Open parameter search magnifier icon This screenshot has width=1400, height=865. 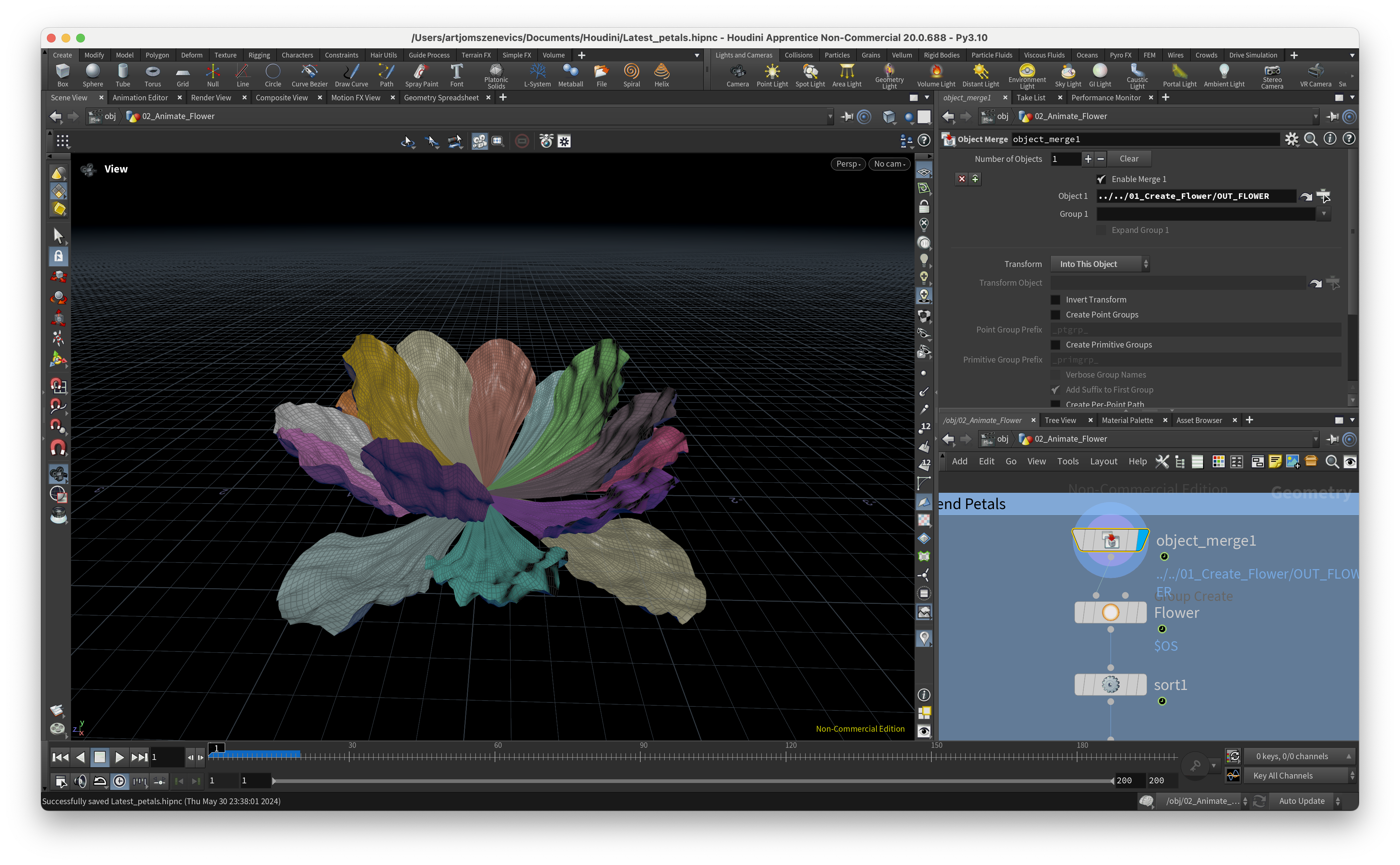point(1310,139)
